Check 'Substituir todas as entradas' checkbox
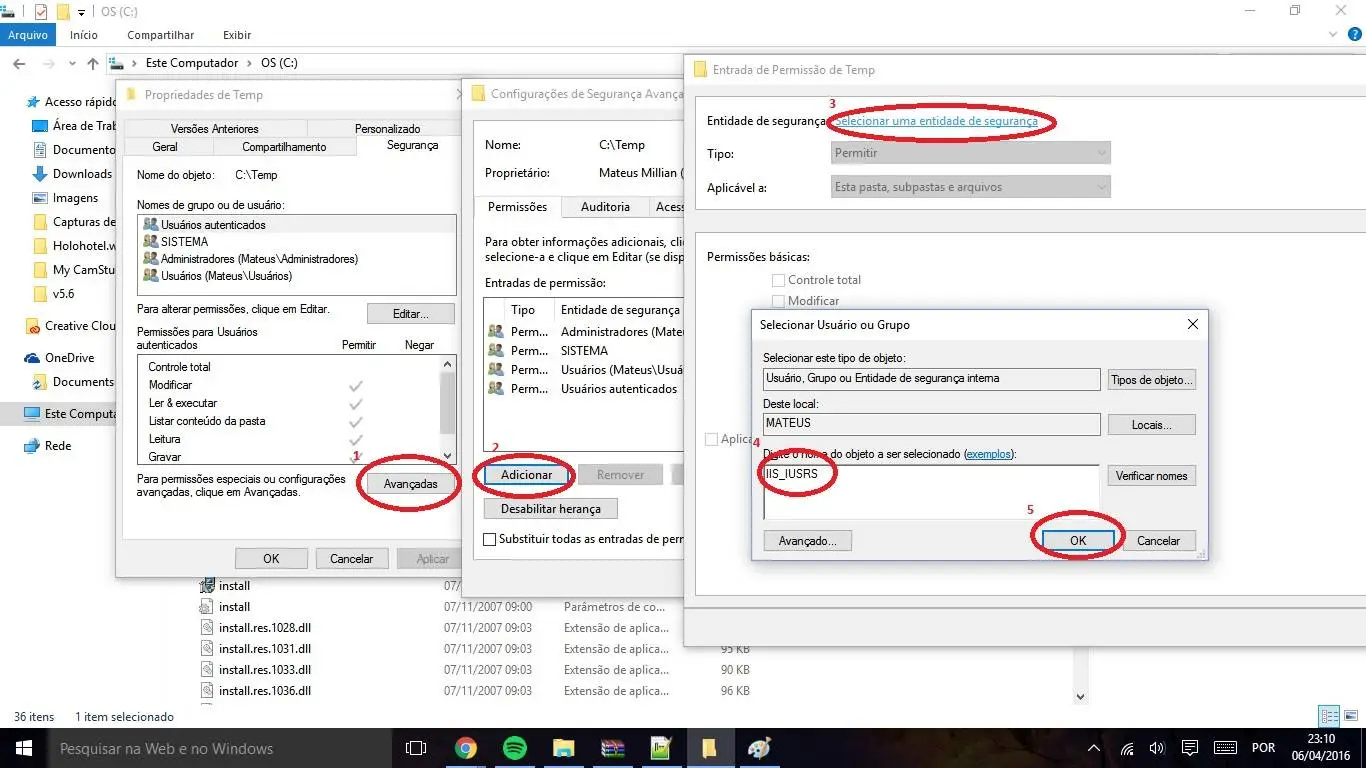 coord(489,539)
